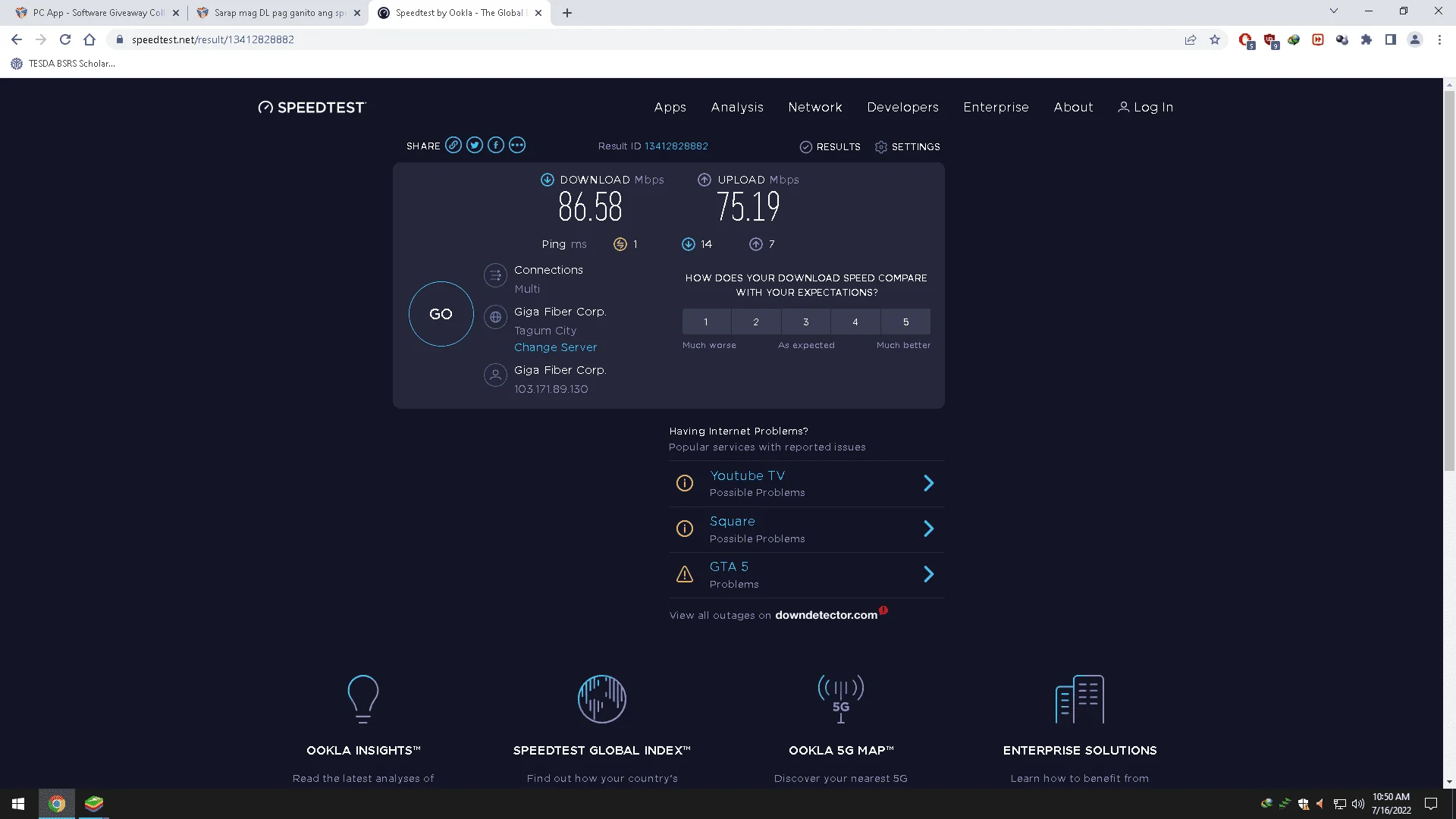
Task: Click Chrome taskbar icon
Action: click(57, 804)
